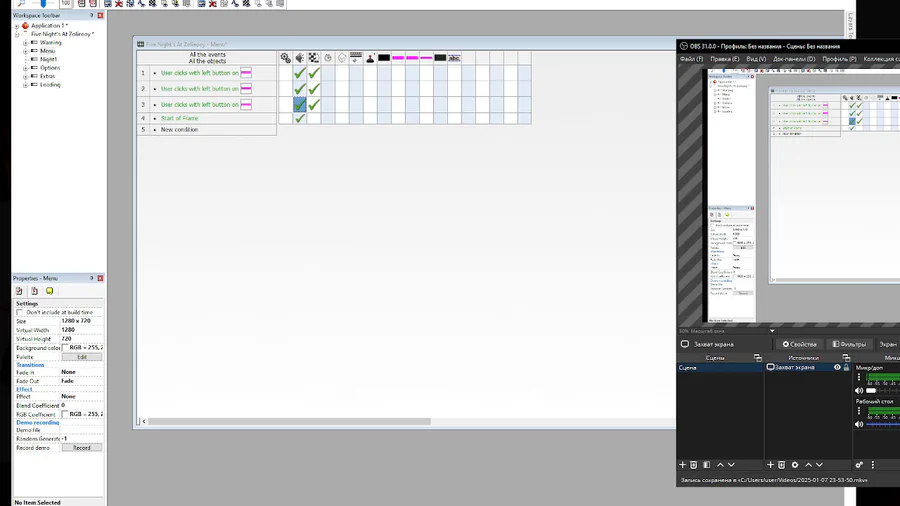The width and height of the screenshot is (900, 506).
Task: Mute the Микр/доп audio channel
Action: pos(859,390)
